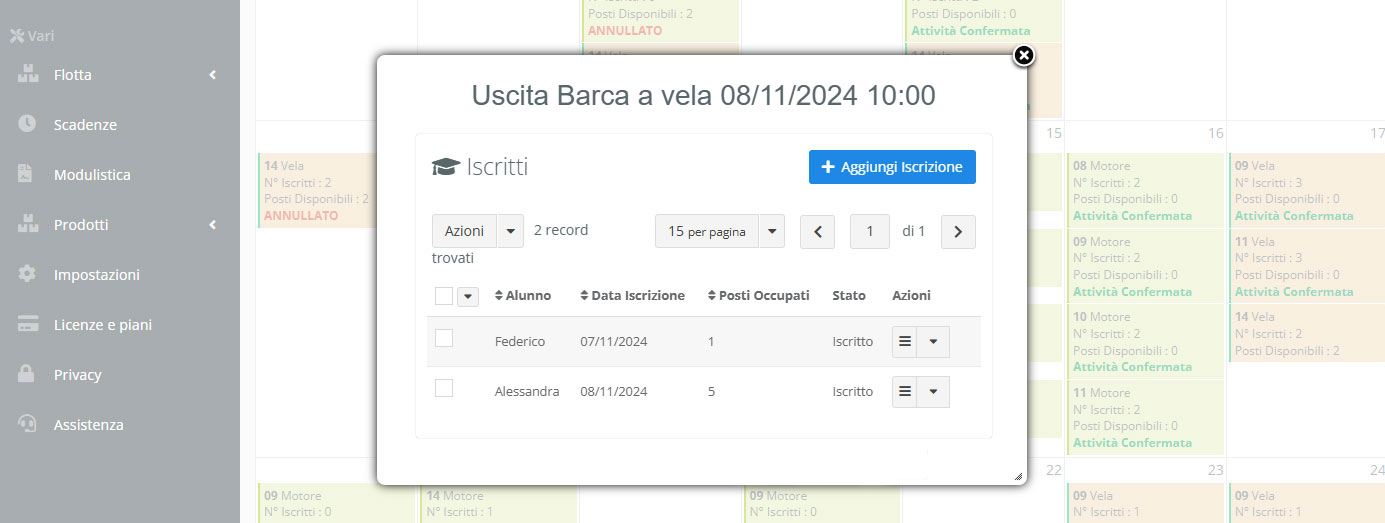Image resolution: width=1385 pixels, height=523 pixels.
Task: Close the Uscita Barca a vela popup
Action: pos(1023,56)
